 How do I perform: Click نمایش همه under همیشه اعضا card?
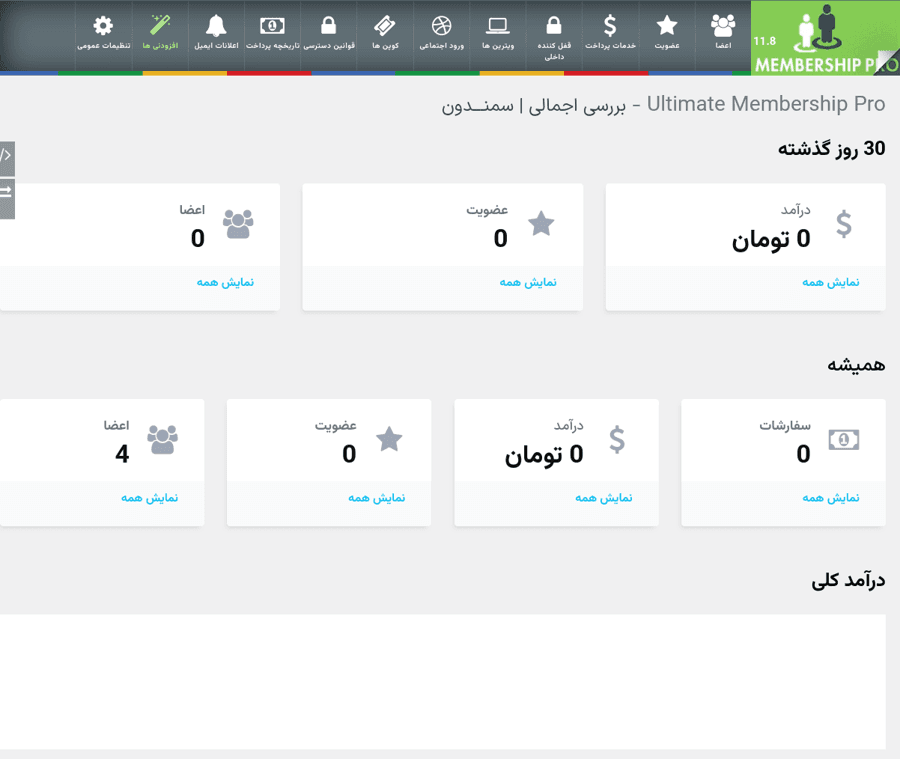149,498
